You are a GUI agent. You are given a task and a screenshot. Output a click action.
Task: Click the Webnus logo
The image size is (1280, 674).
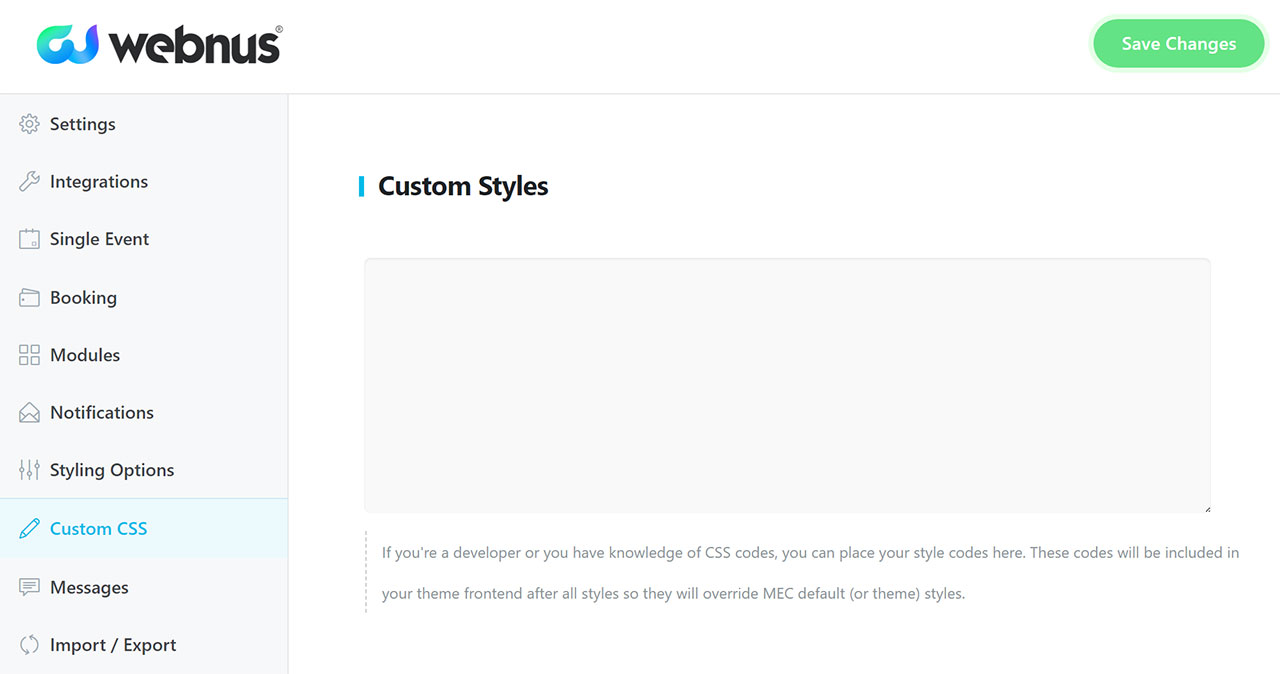pyautogui.click(x=160, y=45)
